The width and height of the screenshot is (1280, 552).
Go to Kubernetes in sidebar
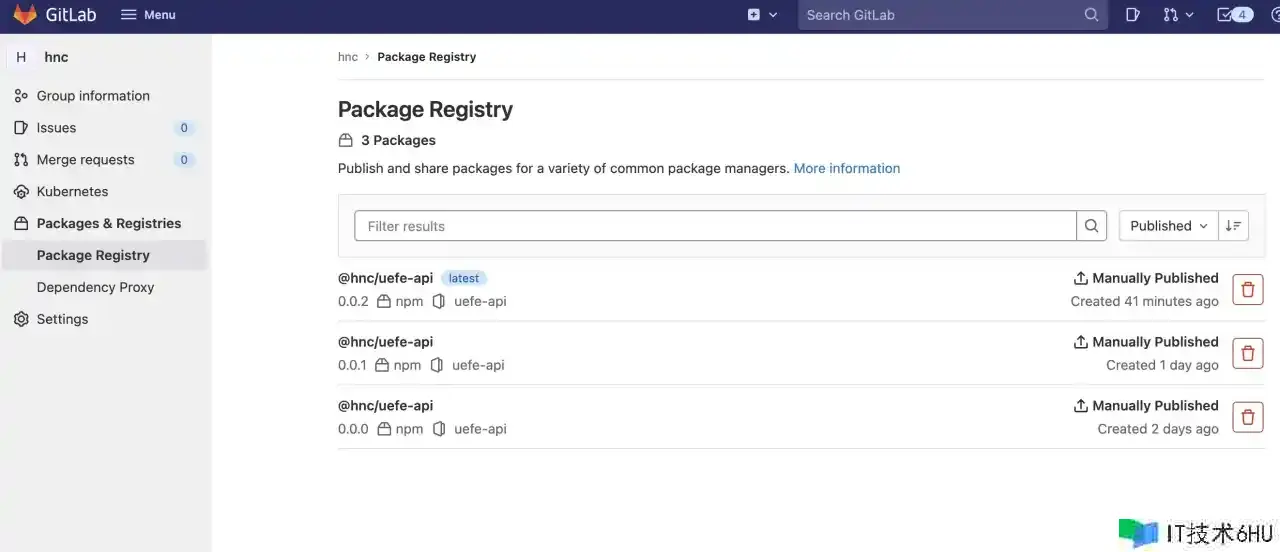click(72, 191)
